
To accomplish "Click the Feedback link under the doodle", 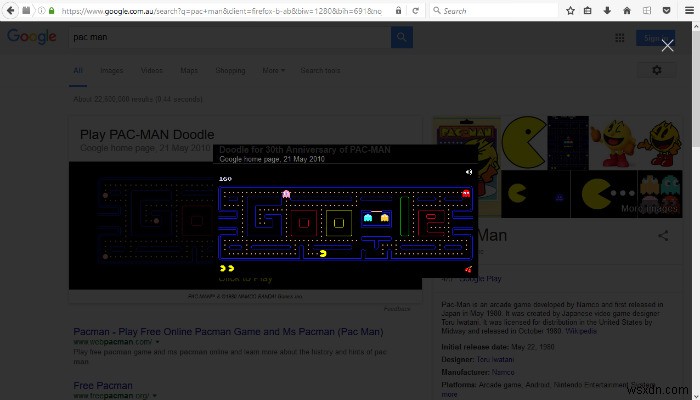I will pos(397,309).
